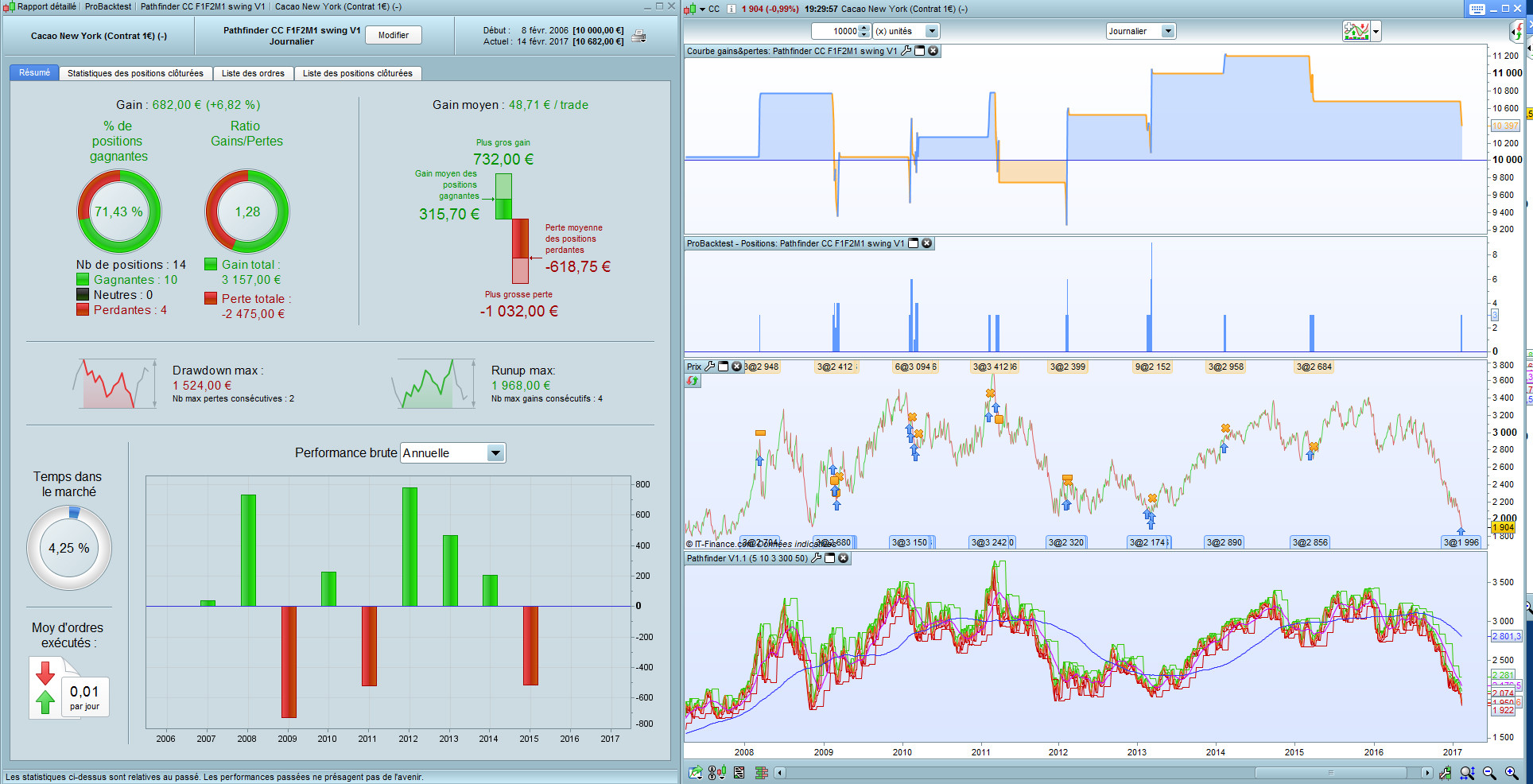1533x784 pixels.
Task: Decrease the units value with down stepper
Action: (864, 35)
